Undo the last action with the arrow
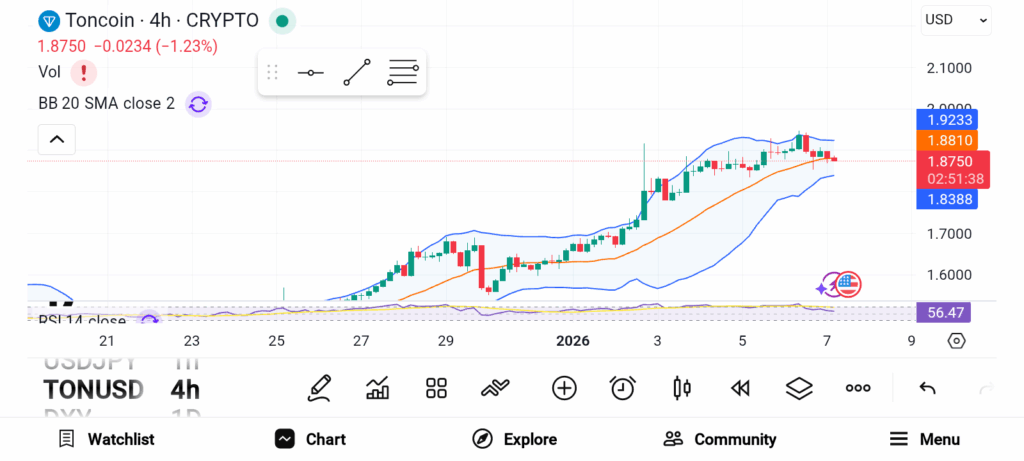The height and width of the screenshot is (461, 1024). tap(927, 388)
